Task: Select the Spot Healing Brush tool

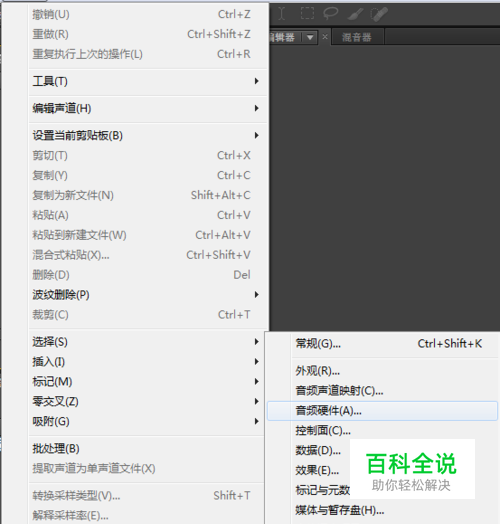Action: click(379, 14)
